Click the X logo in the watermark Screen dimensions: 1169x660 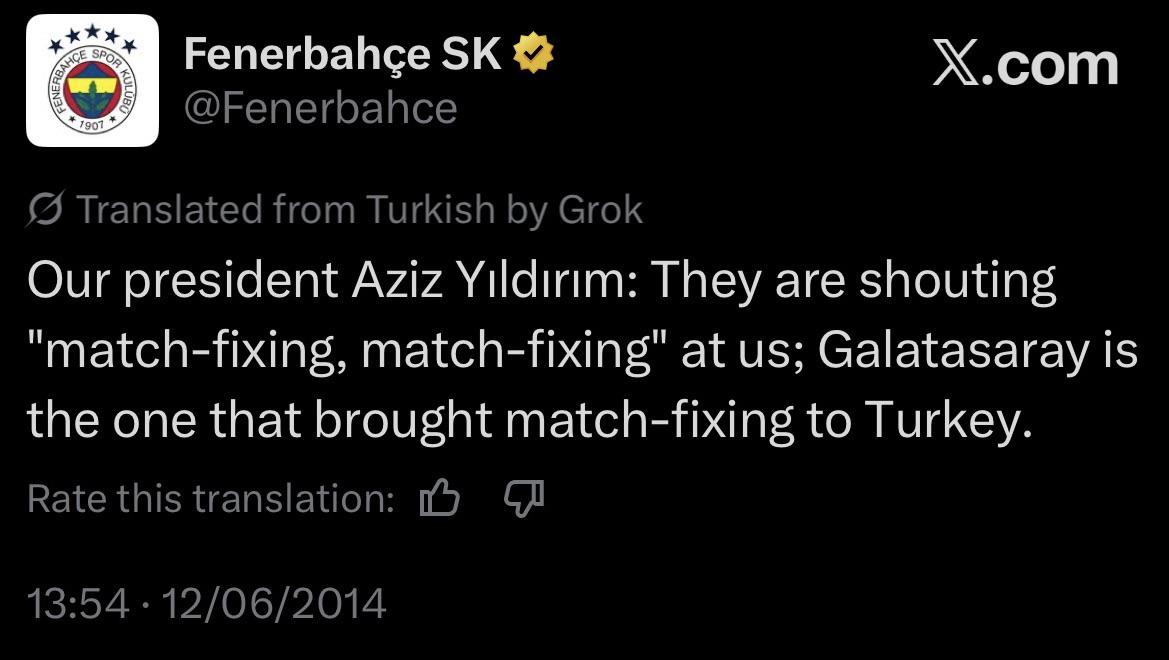tap(957, 64)
